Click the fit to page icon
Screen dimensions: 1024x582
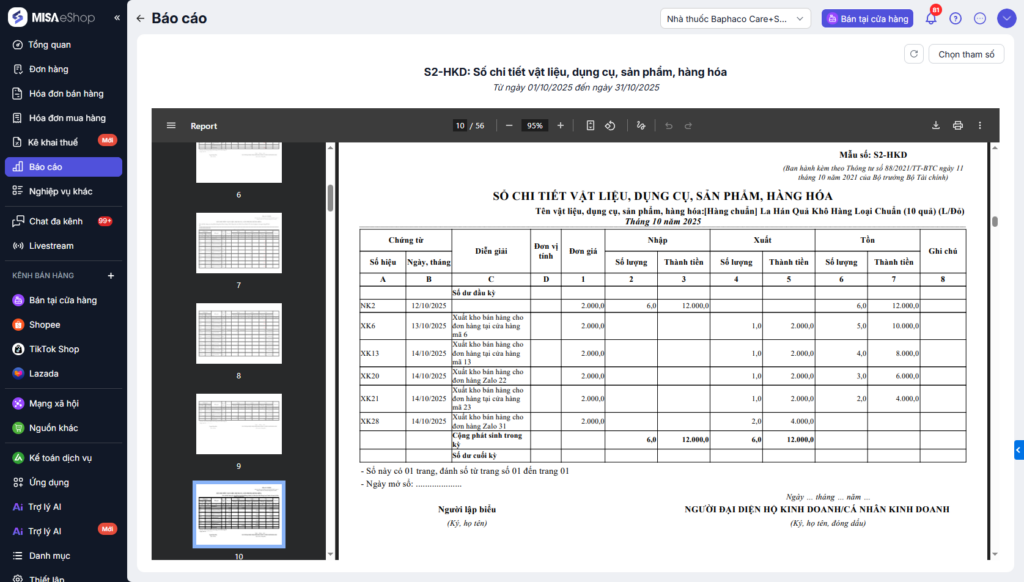point(590,125)
